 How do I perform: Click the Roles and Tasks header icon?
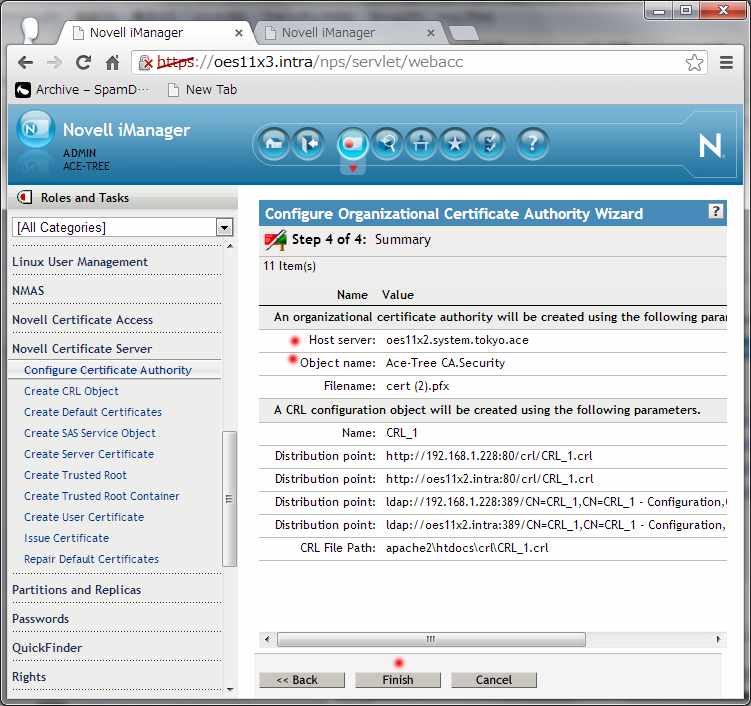pyautogui.click(x=24, y=197)
